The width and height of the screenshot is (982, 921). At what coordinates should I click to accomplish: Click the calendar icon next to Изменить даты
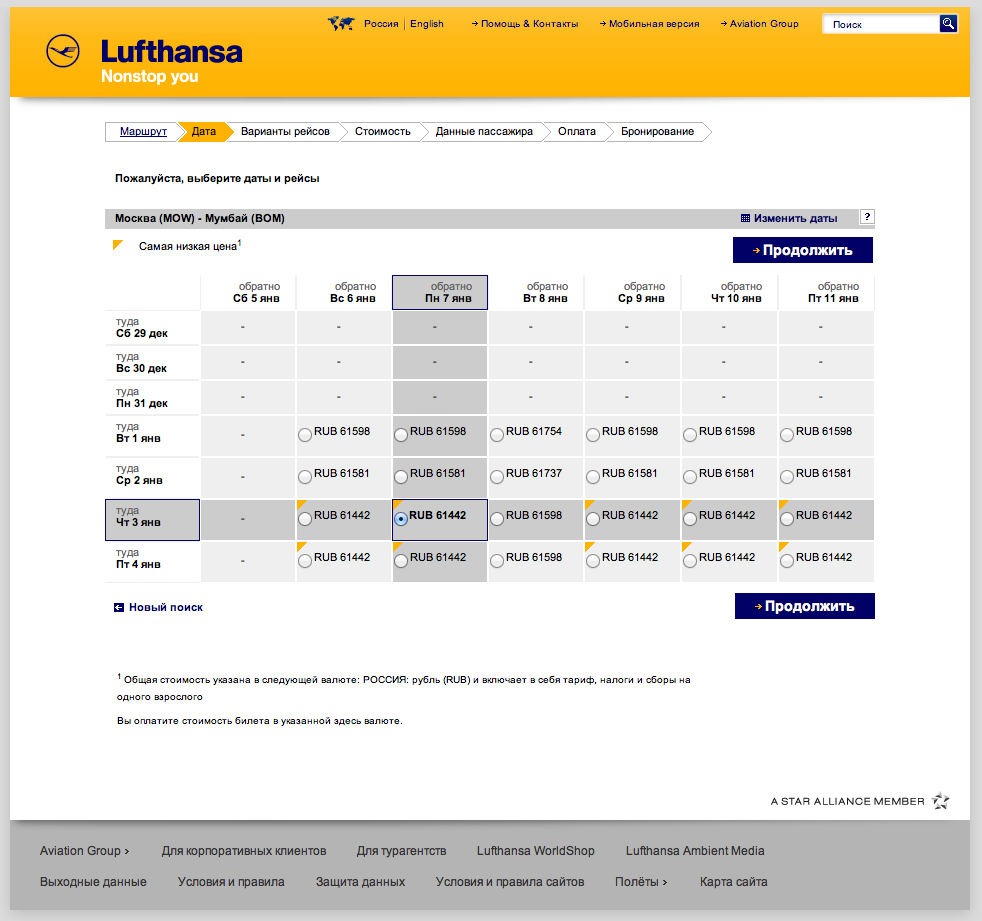click(x=745, y=219)
